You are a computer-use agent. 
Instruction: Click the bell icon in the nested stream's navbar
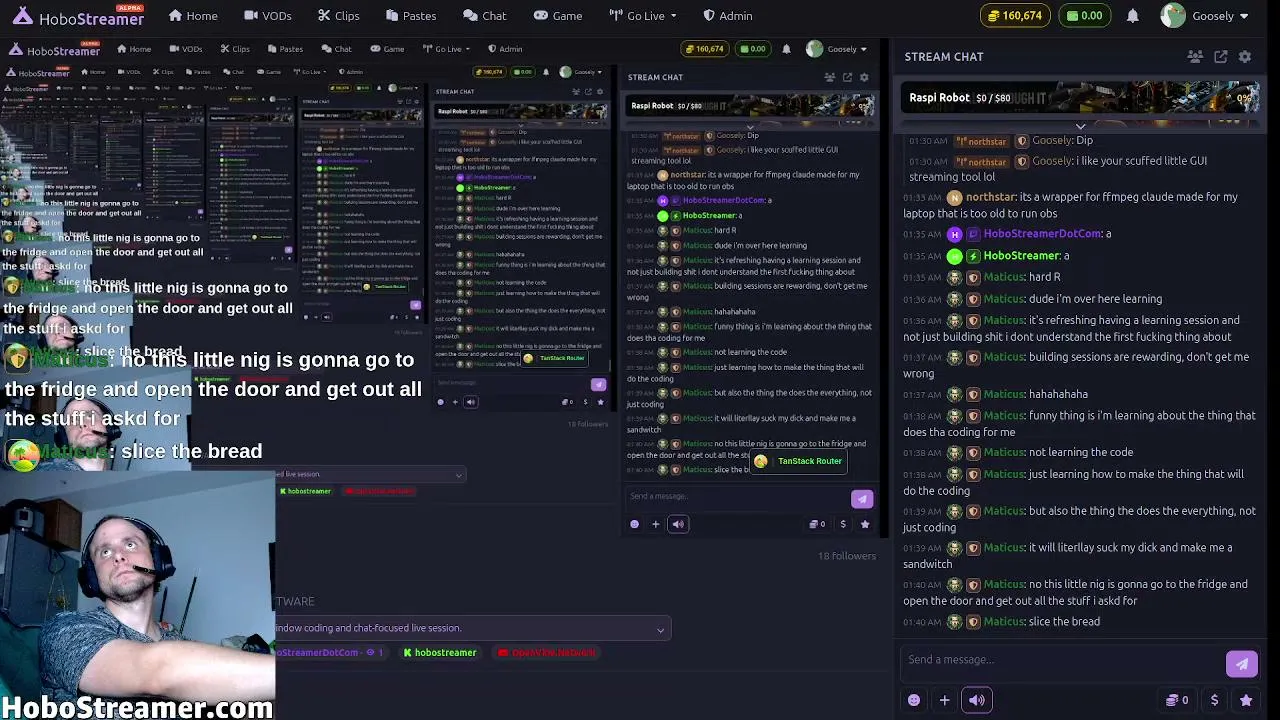(x=786, y=49)
